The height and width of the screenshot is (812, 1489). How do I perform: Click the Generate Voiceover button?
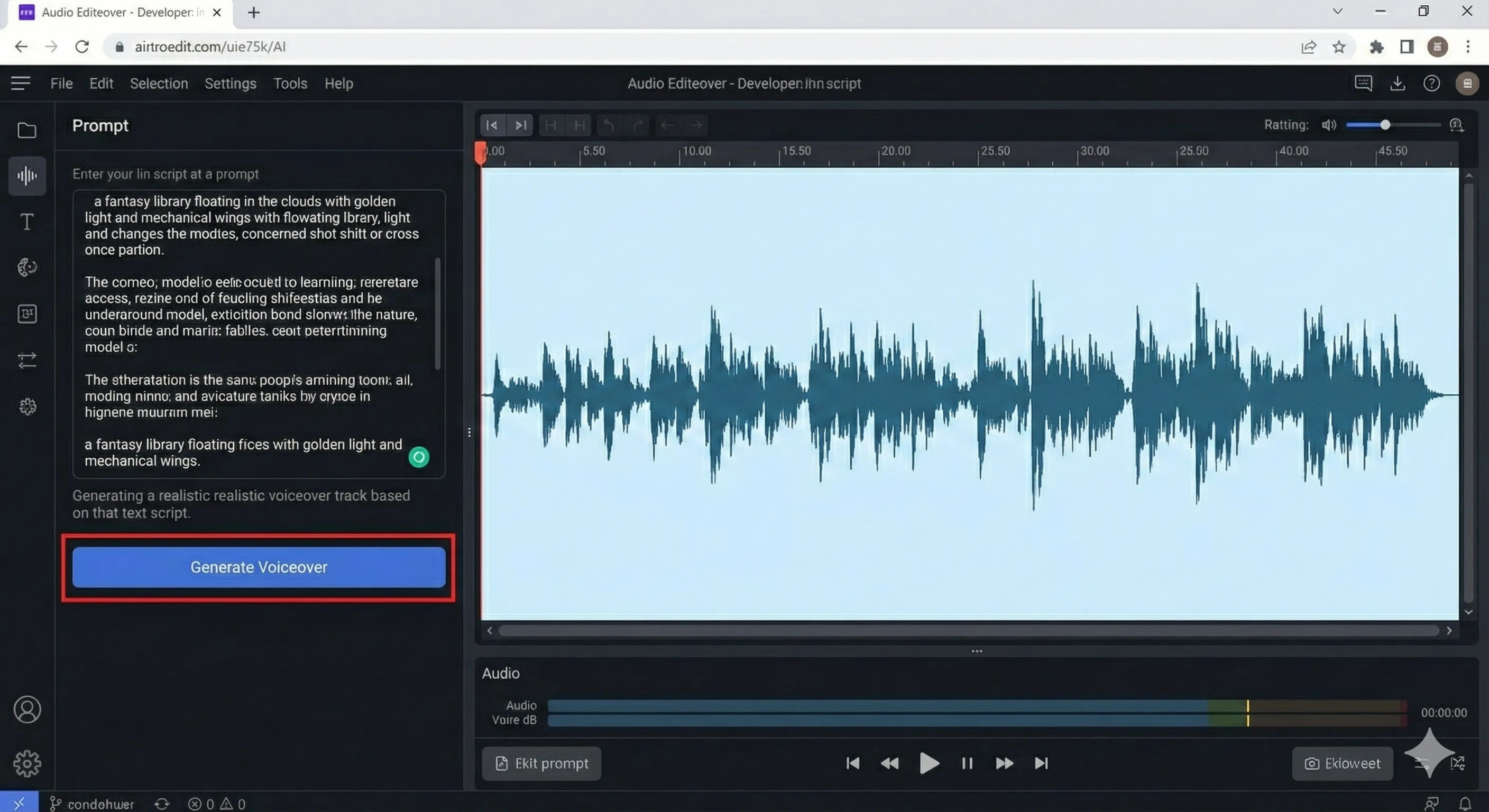(259, 567)
